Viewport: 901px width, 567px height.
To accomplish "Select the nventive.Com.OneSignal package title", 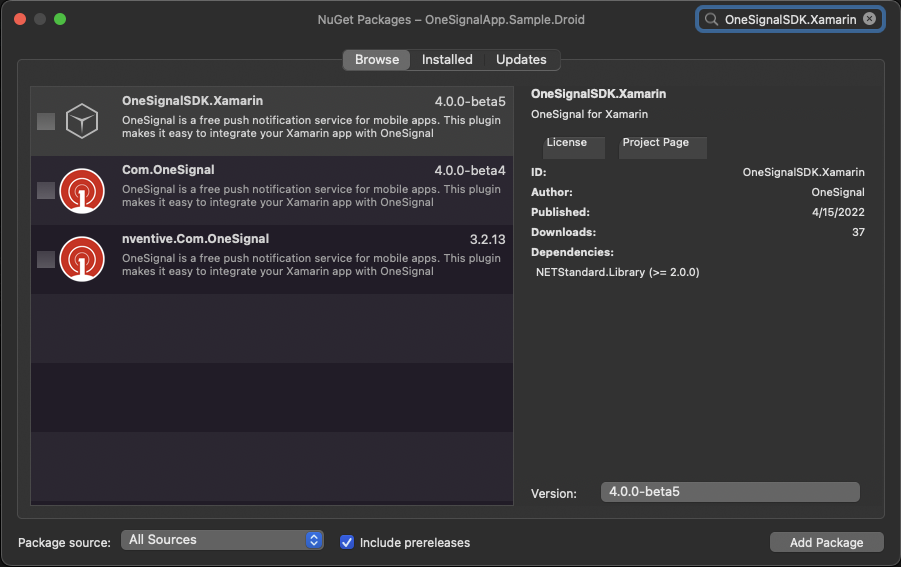I will (195, 238).
